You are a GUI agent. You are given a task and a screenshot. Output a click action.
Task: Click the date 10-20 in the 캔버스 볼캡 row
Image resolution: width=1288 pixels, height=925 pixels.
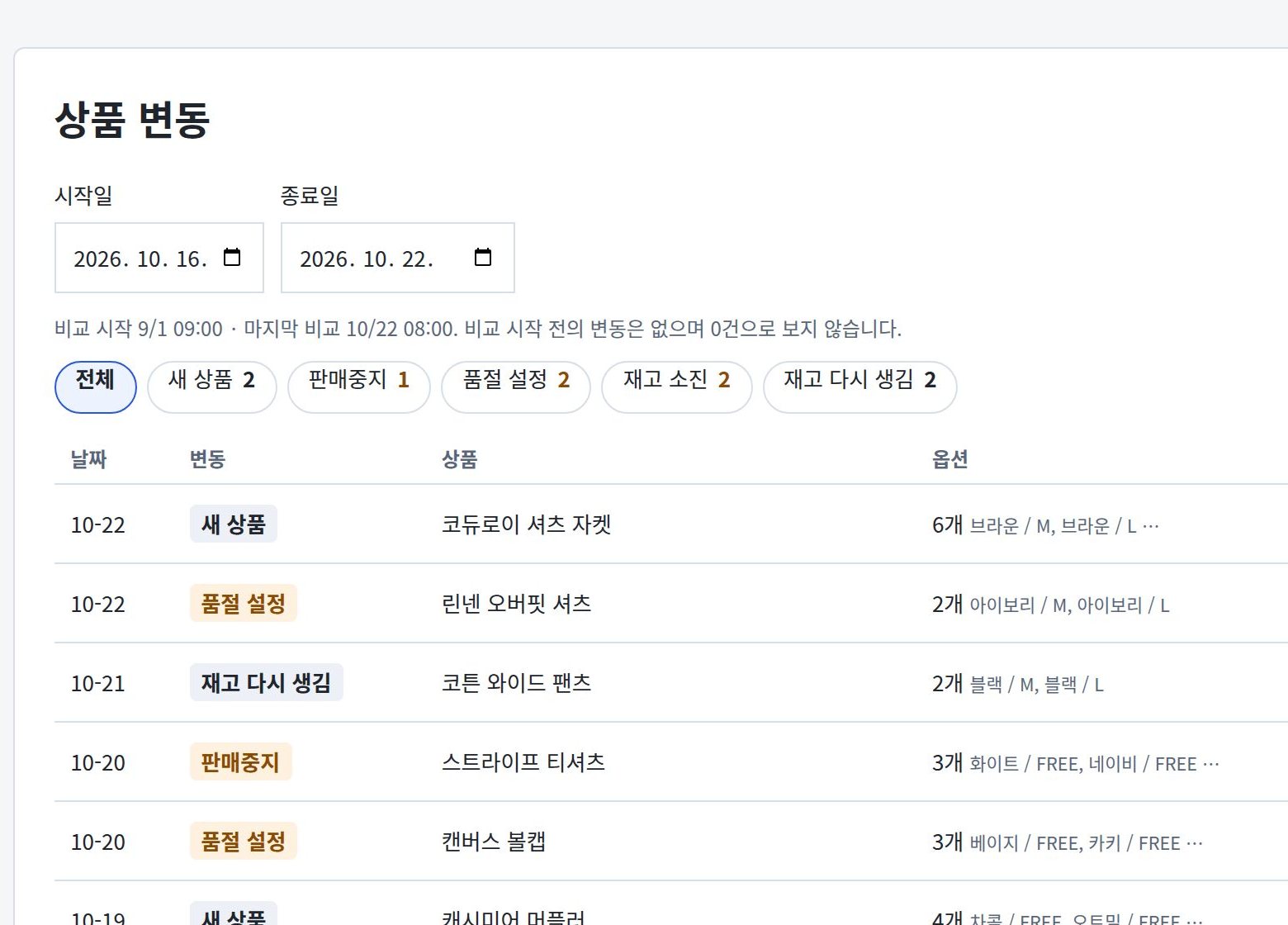(98, 842)
